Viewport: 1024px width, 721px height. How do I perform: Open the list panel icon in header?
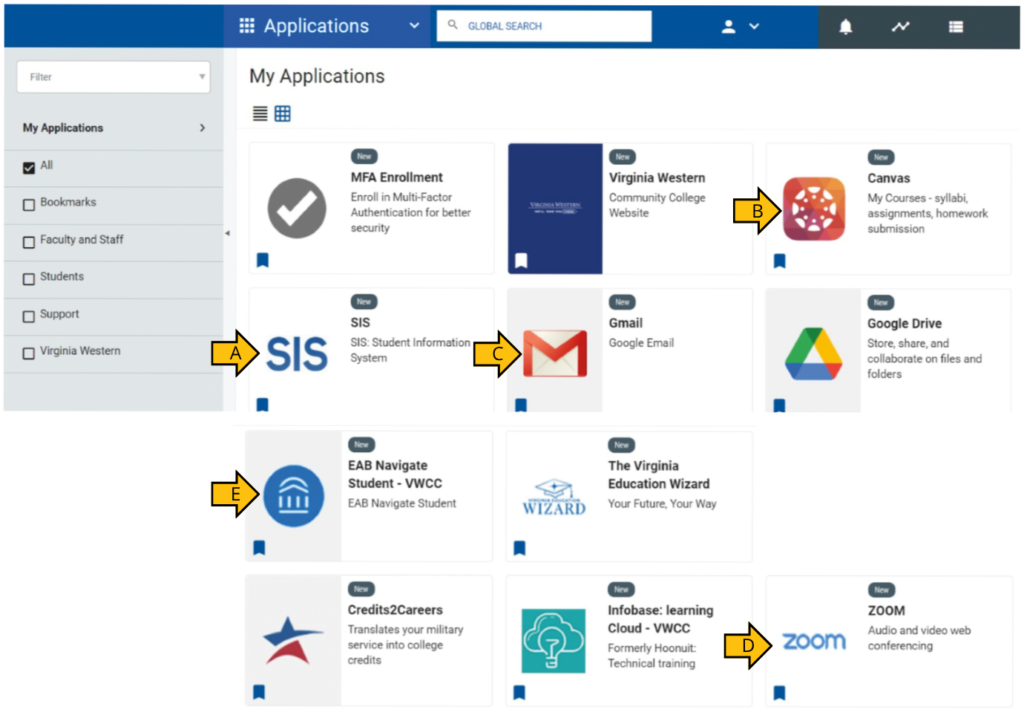point(956,26)
